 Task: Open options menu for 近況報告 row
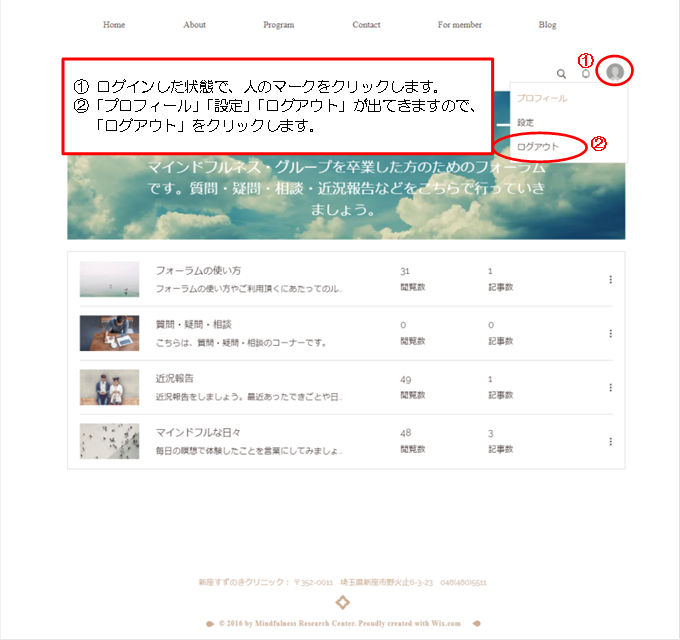pos(611,388)
